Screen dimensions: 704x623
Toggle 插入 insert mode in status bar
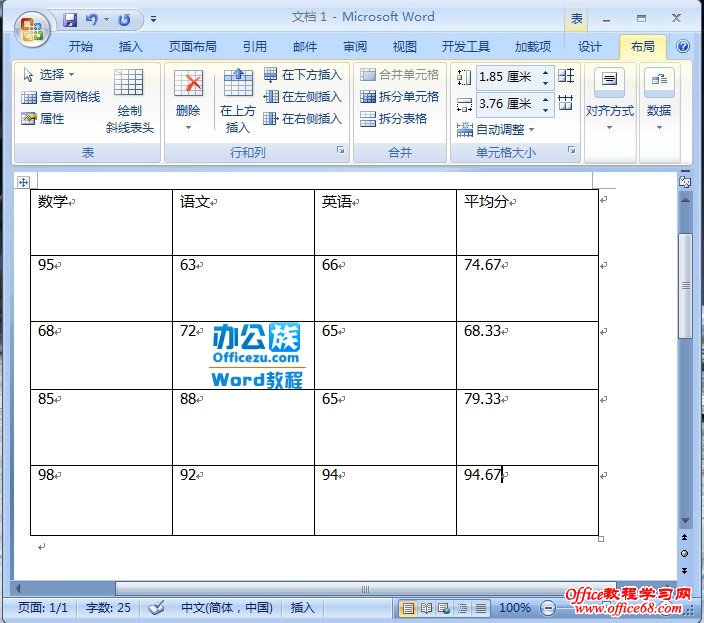coord(303,608)
